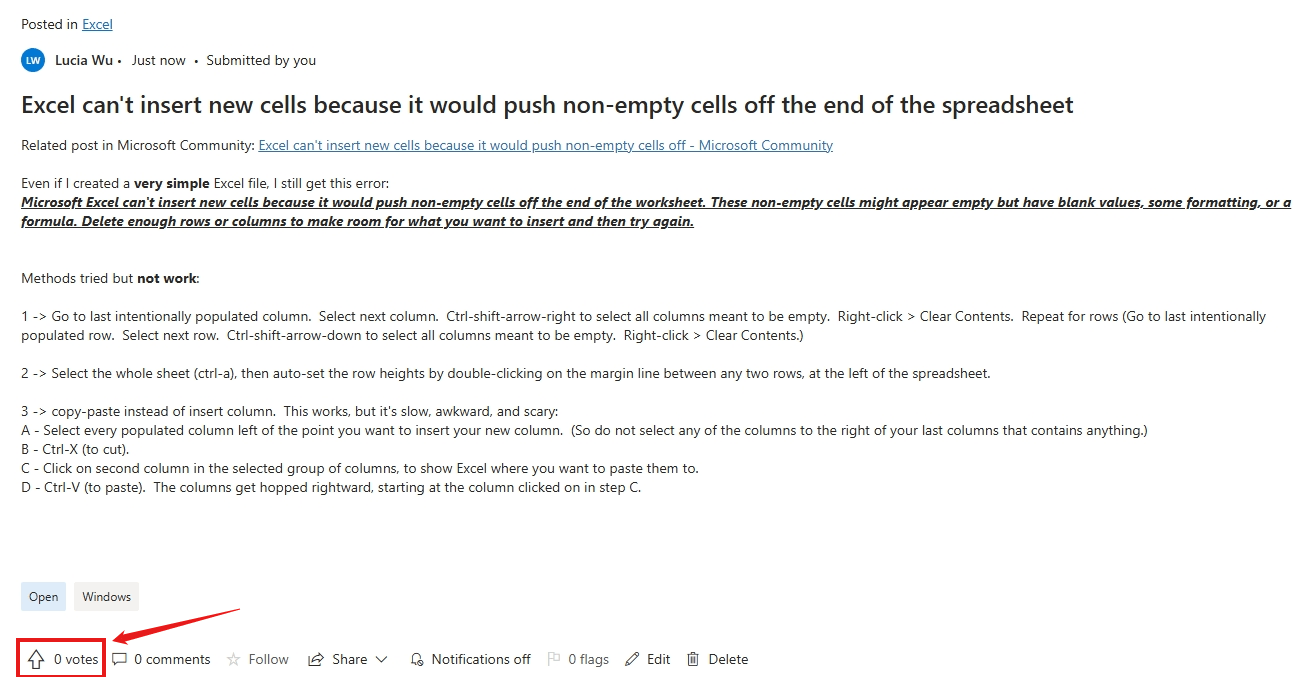Click the flag icon beside 0 flags

click(553, 659)
